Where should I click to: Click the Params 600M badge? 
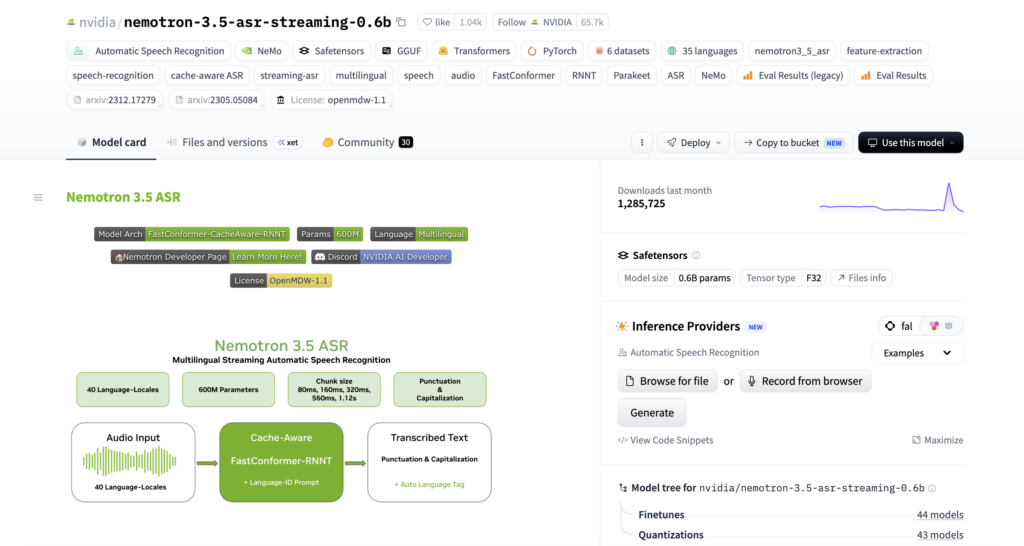click(x=330, y=234)
